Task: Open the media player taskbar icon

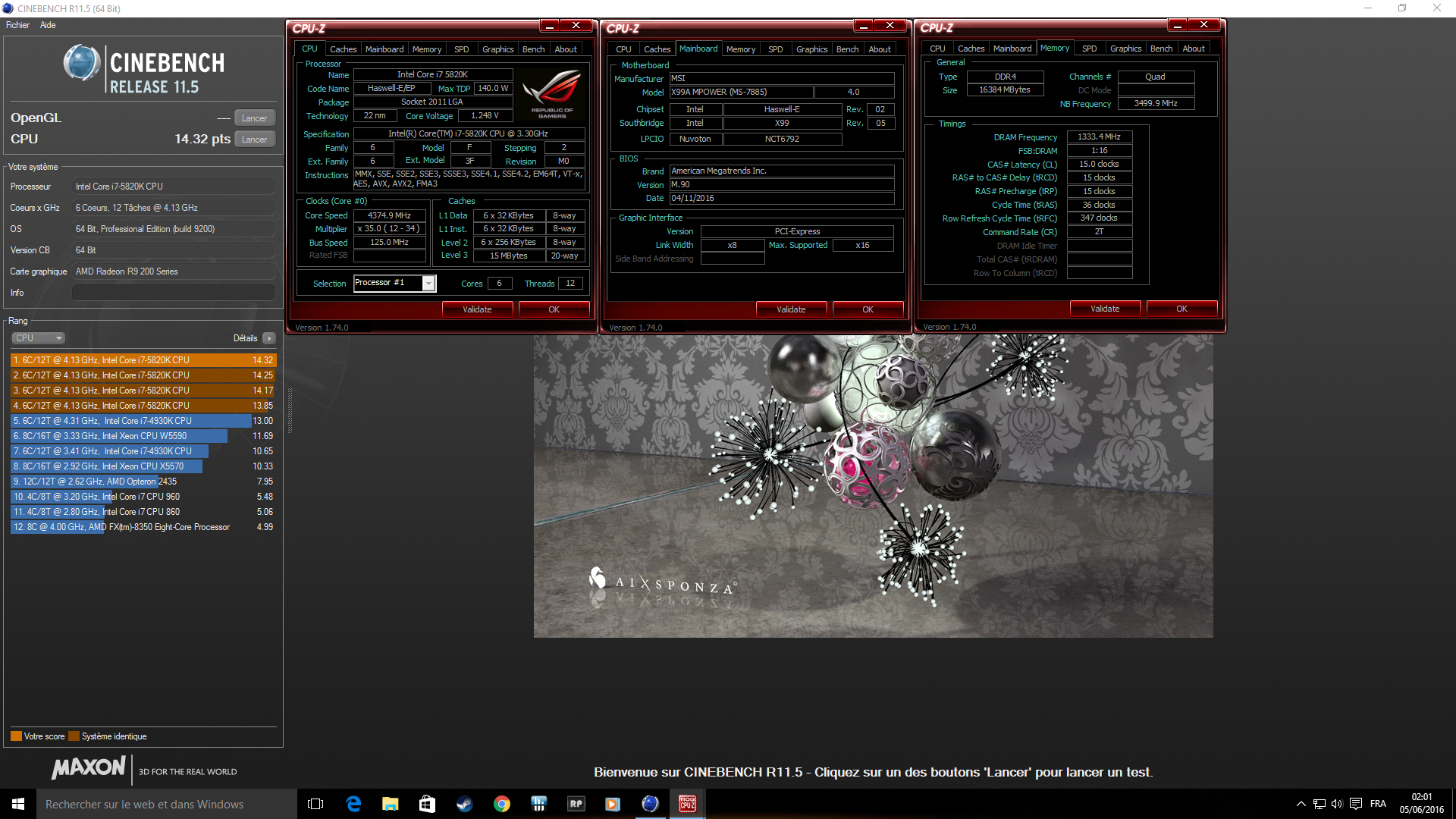Action: coord(613,804)
